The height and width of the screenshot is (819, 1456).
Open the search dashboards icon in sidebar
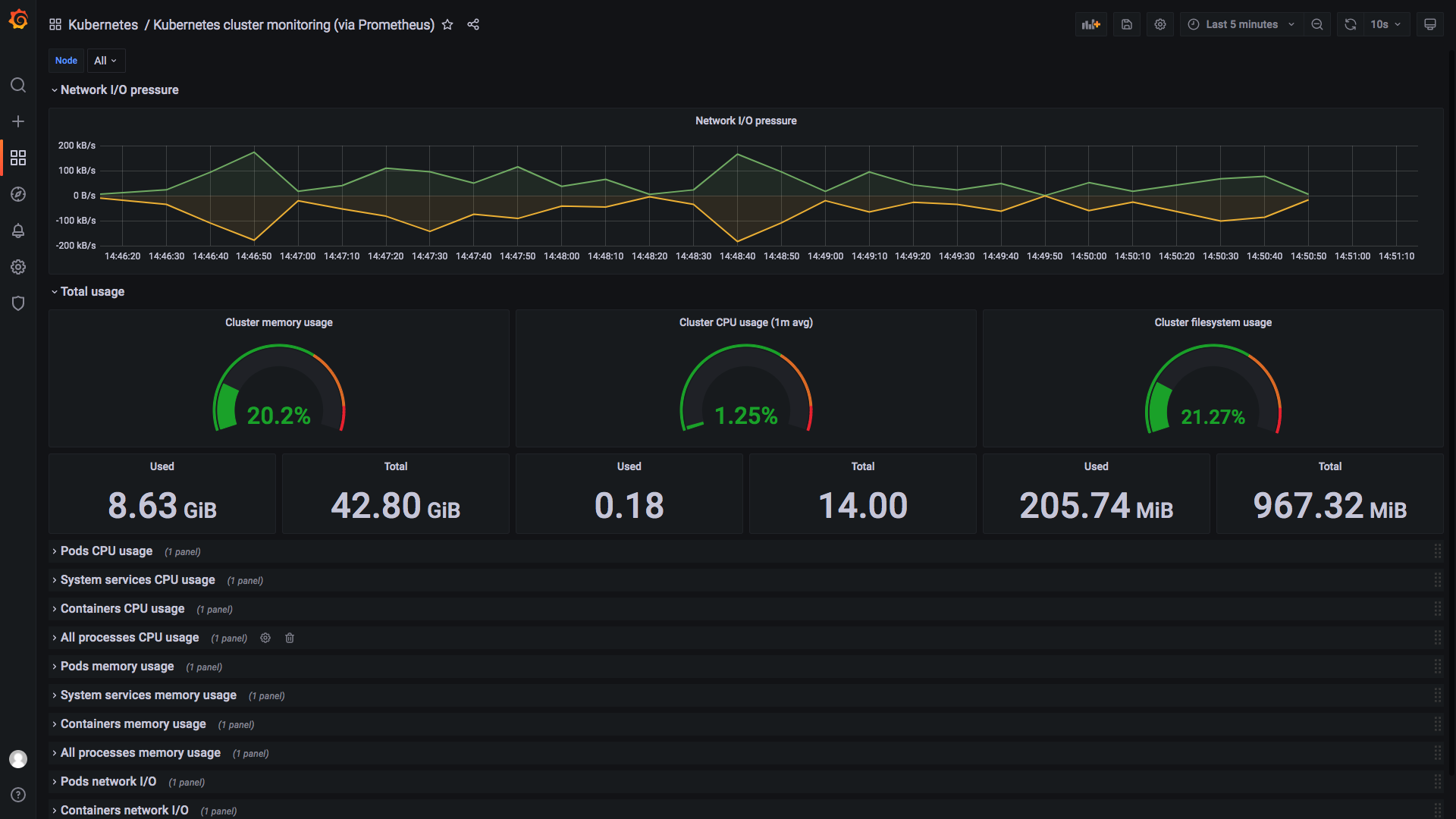[18, 85]
